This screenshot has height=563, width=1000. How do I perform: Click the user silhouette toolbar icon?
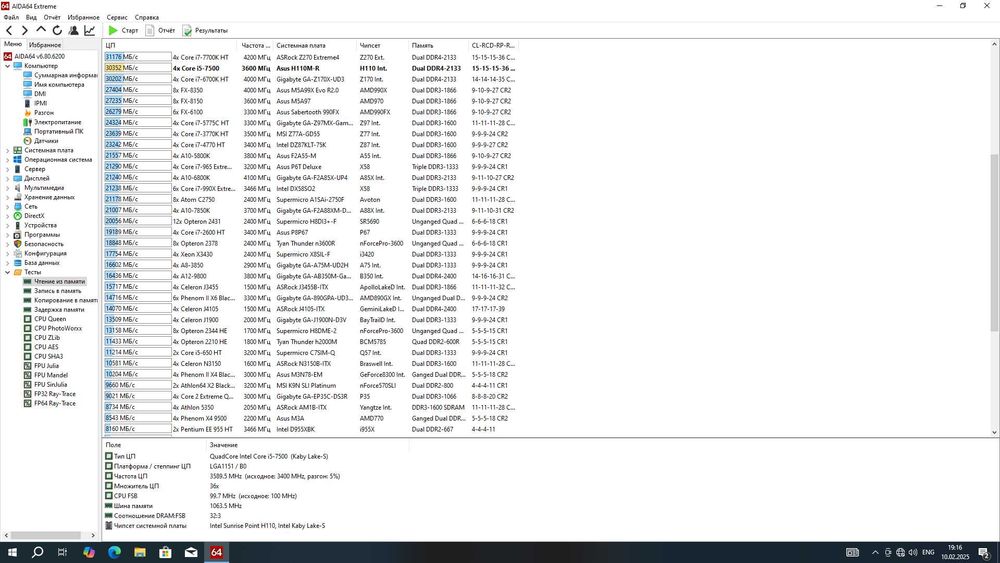point(73,30)
